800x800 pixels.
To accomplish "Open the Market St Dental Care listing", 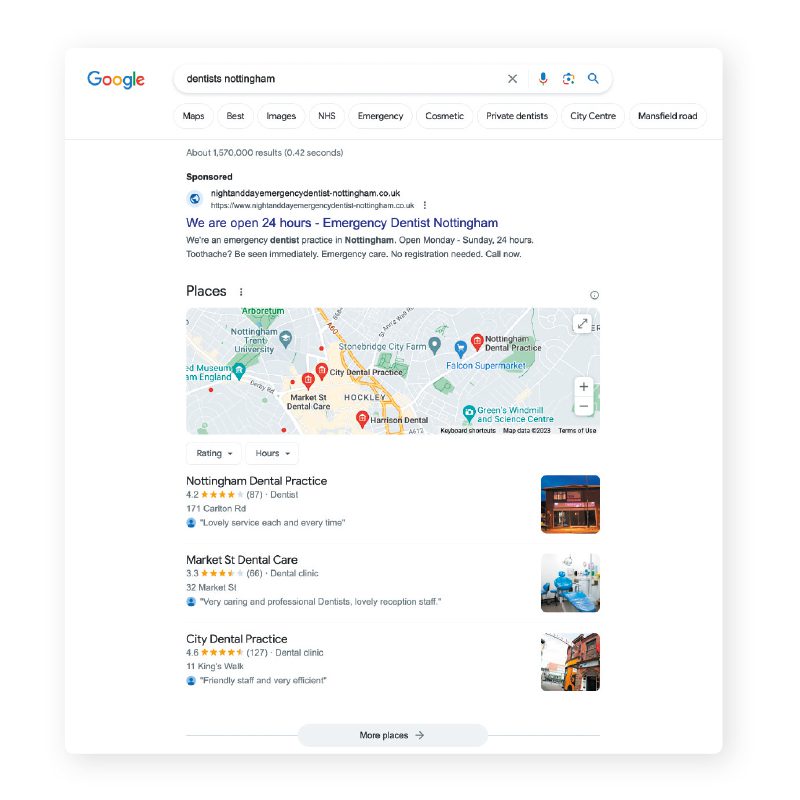I will pos(242,560).
